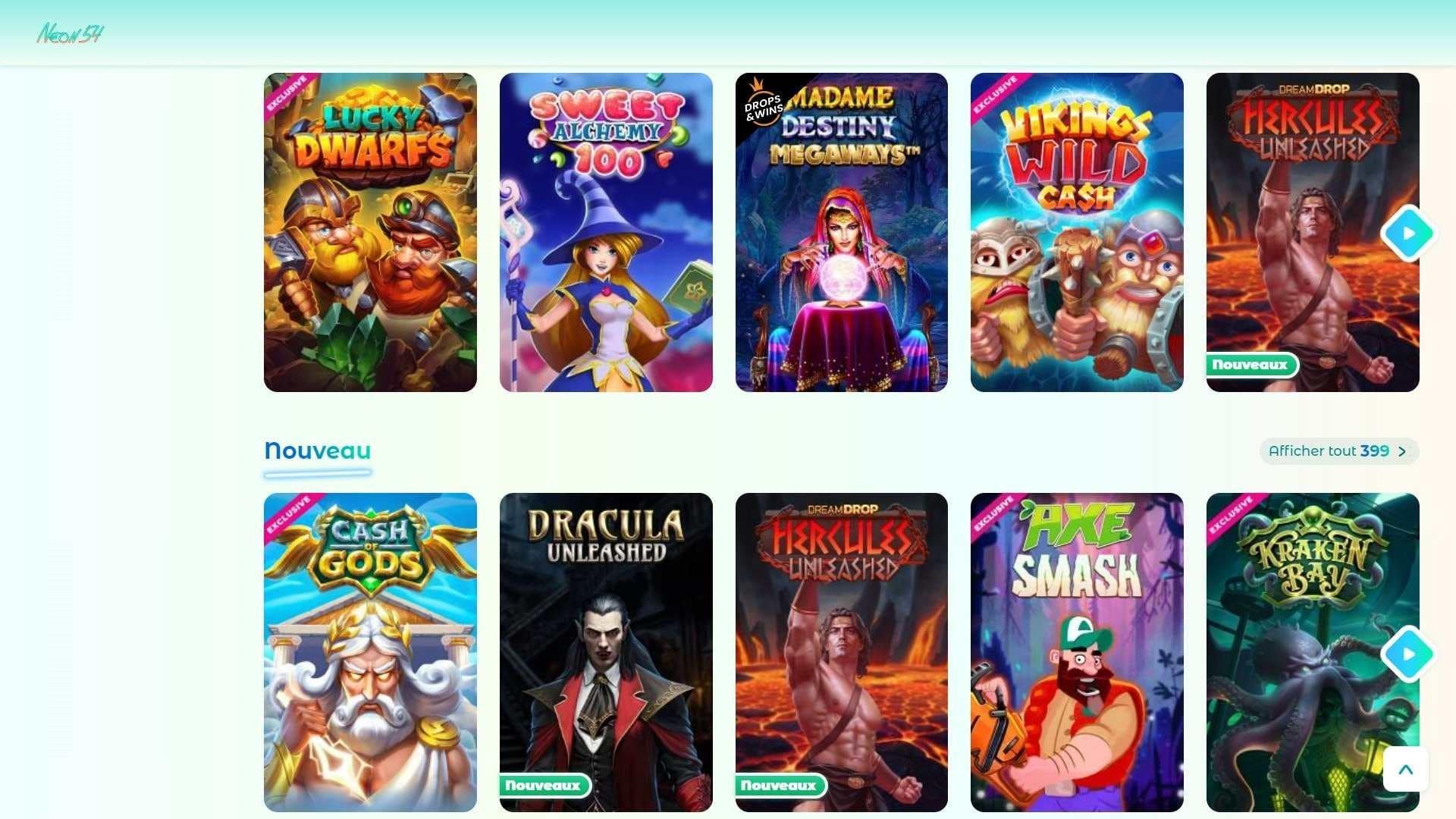Open the Lucky Dwarfs game

370,232
